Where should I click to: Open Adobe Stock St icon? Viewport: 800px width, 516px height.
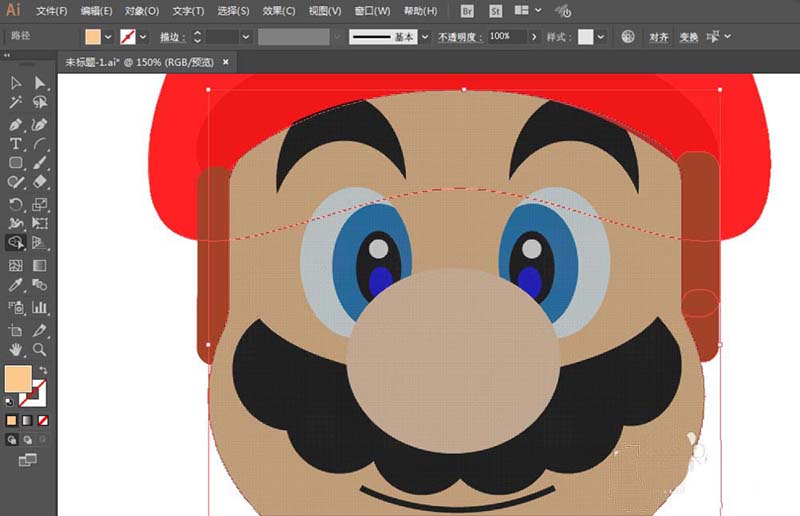495,11
